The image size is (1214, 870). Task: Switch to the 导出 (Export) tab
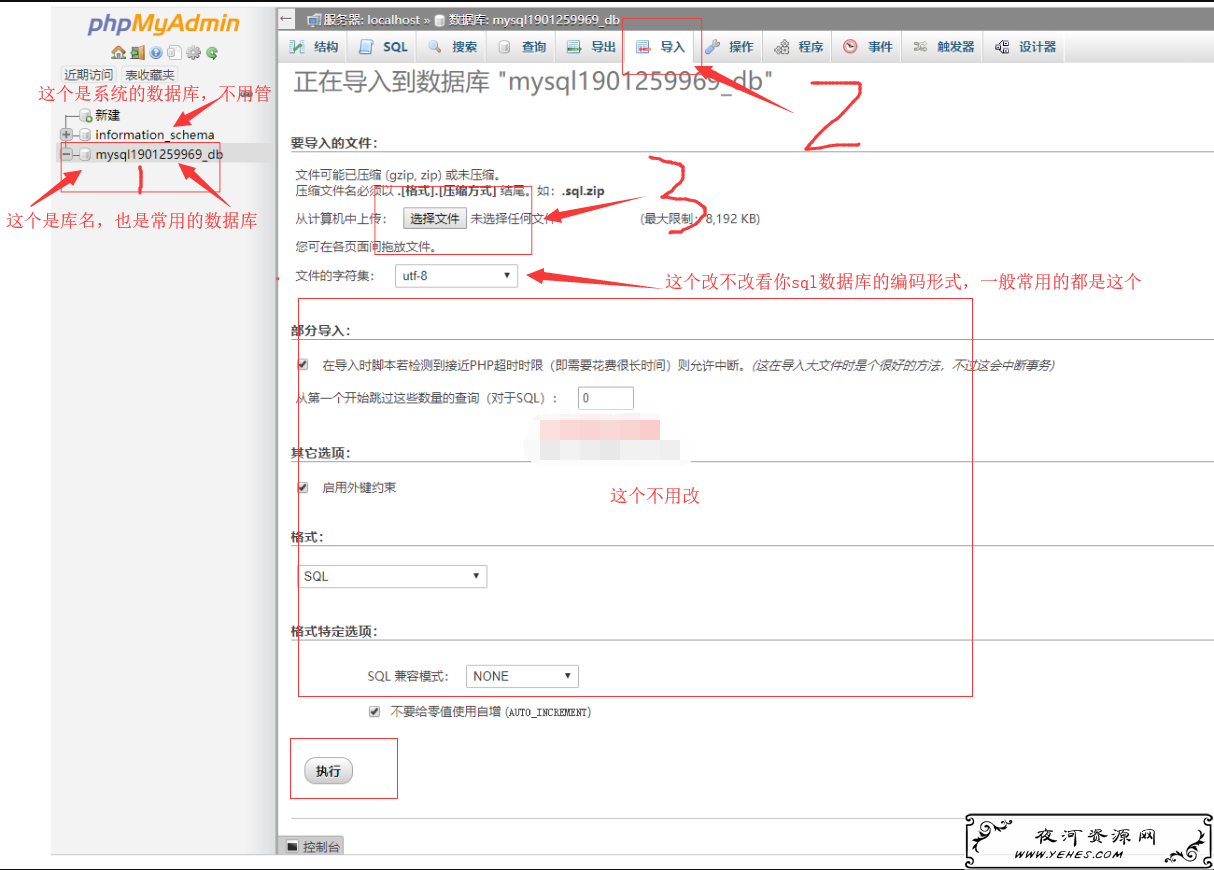pyautogui.click(x=591, y=47)
